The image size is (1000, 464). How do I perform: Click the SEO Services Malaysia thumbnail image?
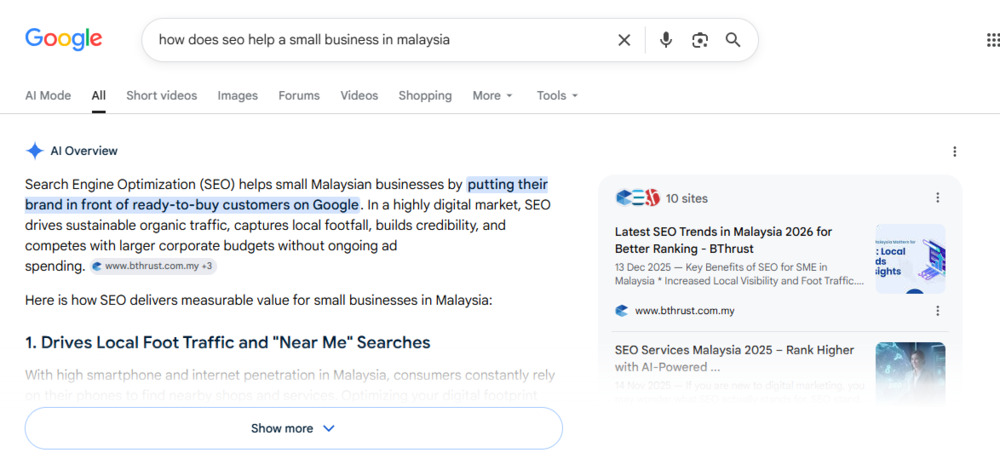pos(910,371)
